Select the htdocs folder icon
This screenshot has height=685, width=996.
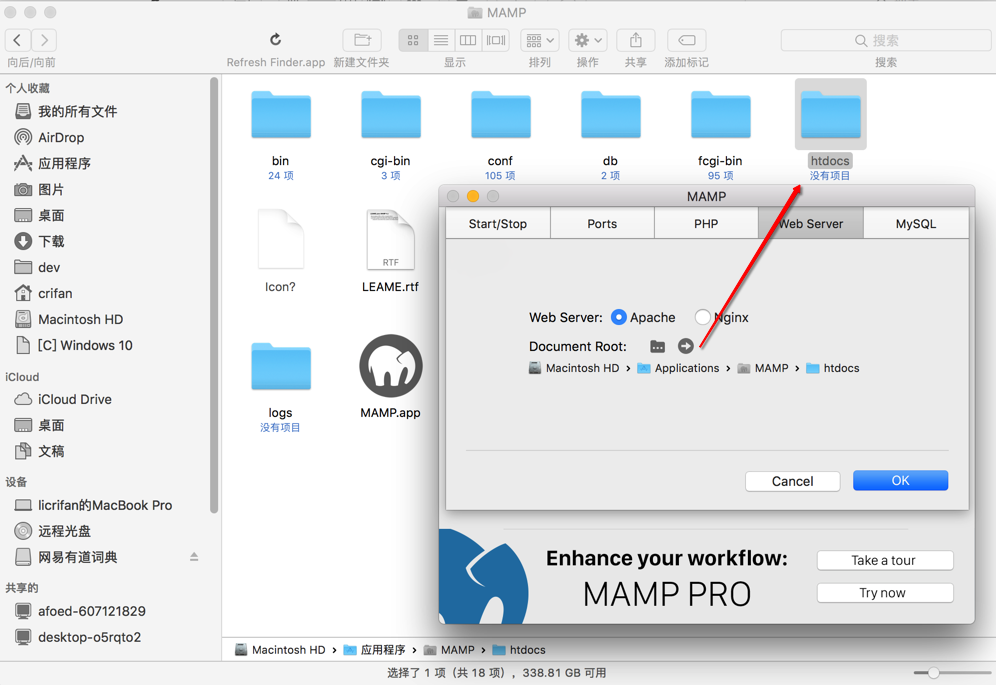pyautogui.click(x=830, y=116)
